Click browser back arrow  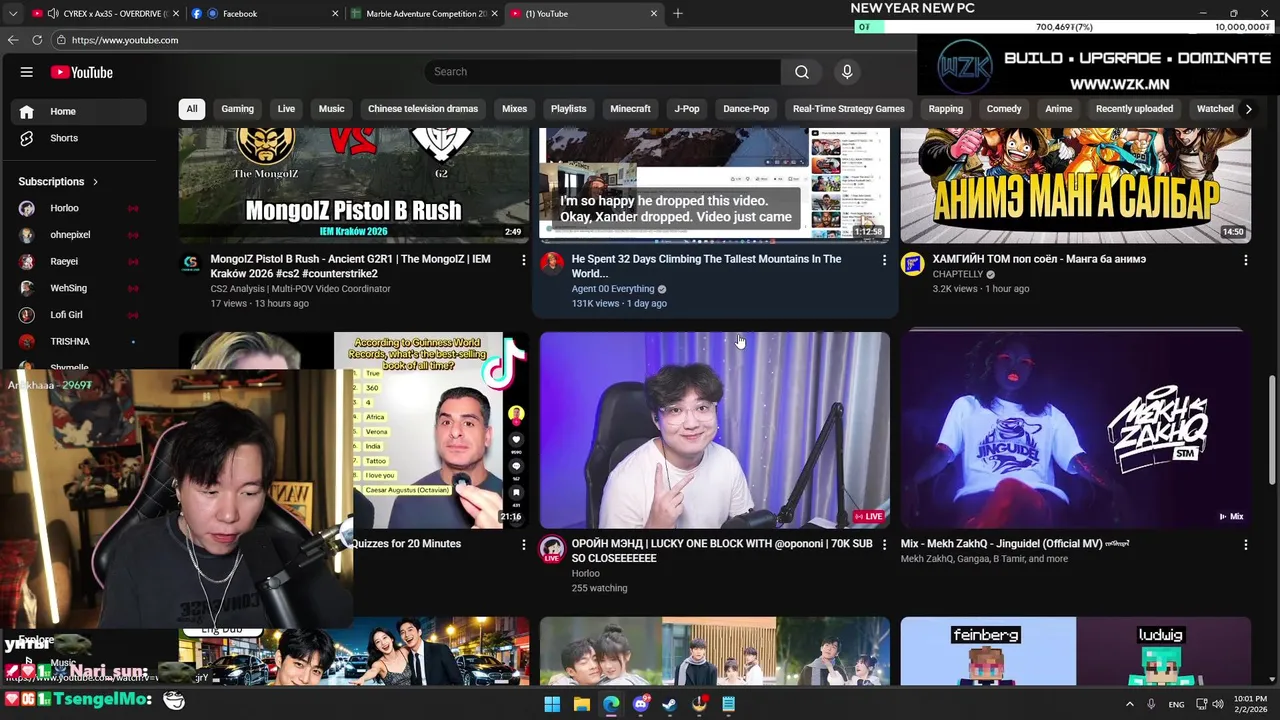13,40
